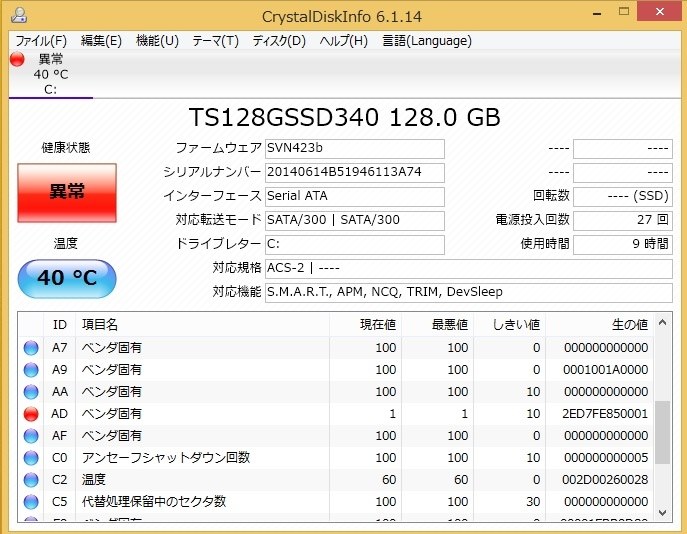Click the interface field Serial ATA

[355, 196]
